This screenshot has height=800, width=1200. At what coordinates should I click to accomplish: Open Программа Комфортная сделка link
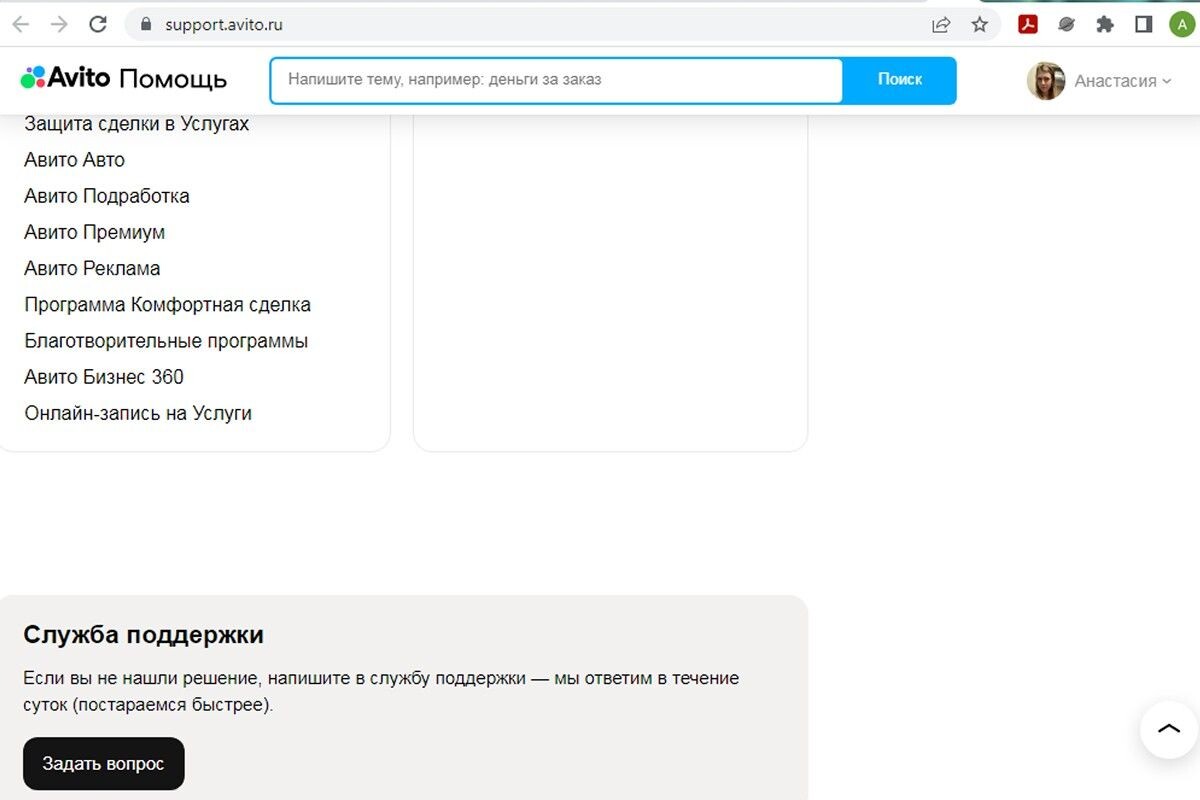(x=167, y=304)
